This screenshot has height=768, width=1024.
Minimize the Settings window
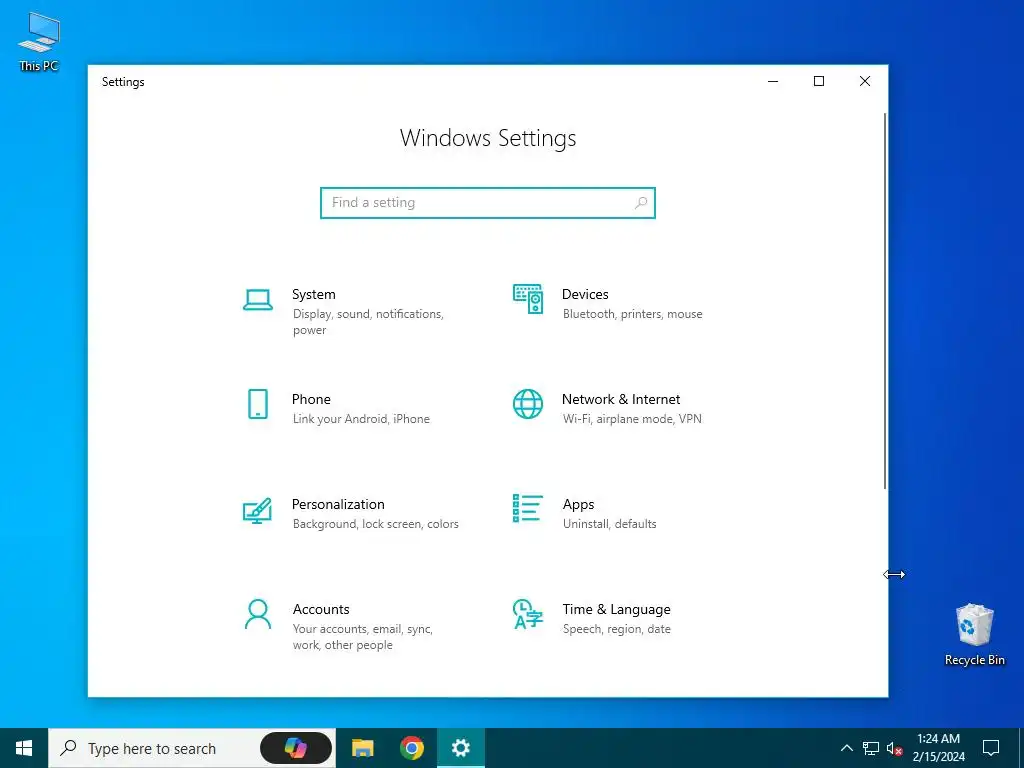pyautogui.click(x=773, y=81)
